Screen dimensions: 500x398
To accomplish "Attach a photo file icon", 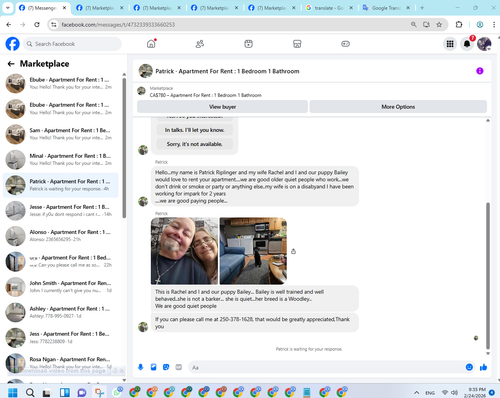I will [x=153, y=367].
